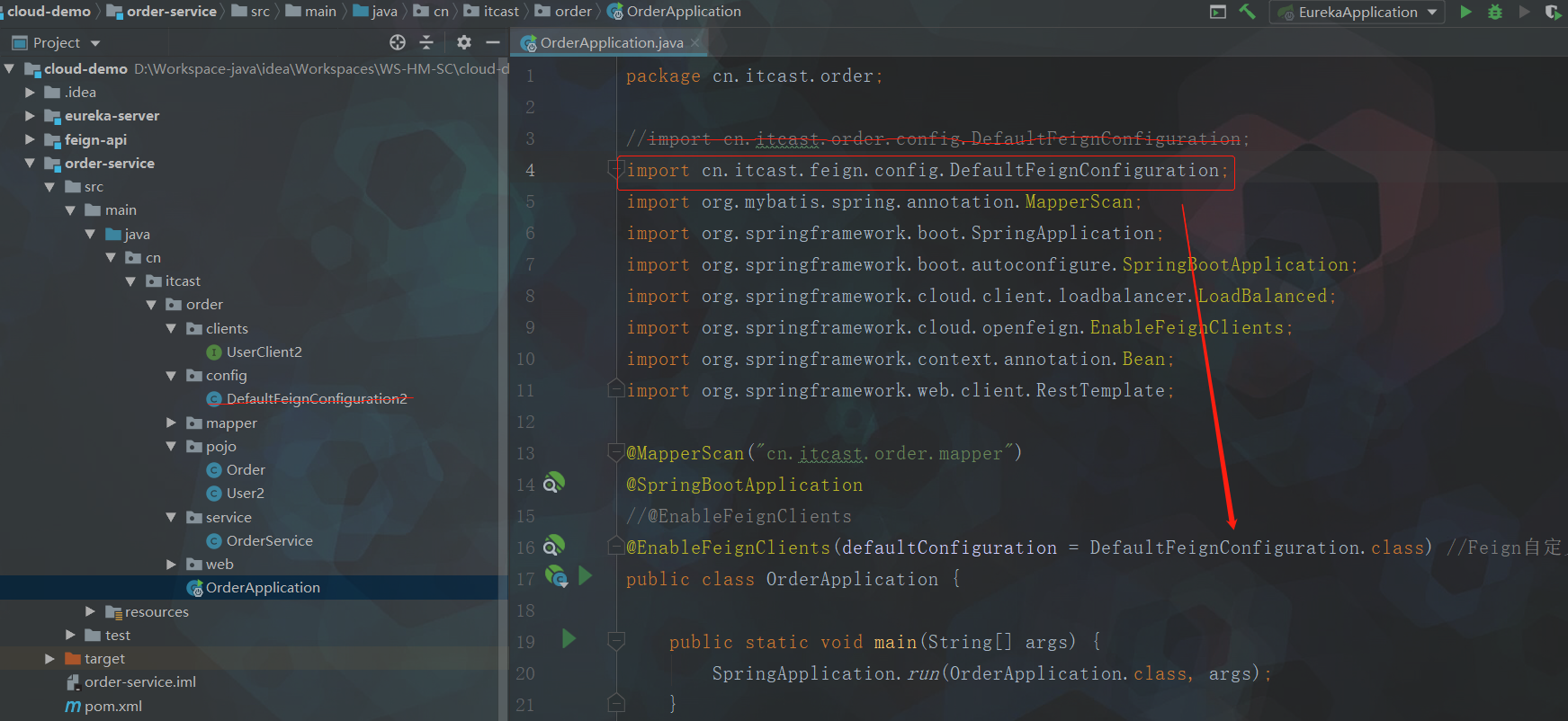Open Project panel settings gear
The image size is (1568, 721).
click(x=463, y=42)
